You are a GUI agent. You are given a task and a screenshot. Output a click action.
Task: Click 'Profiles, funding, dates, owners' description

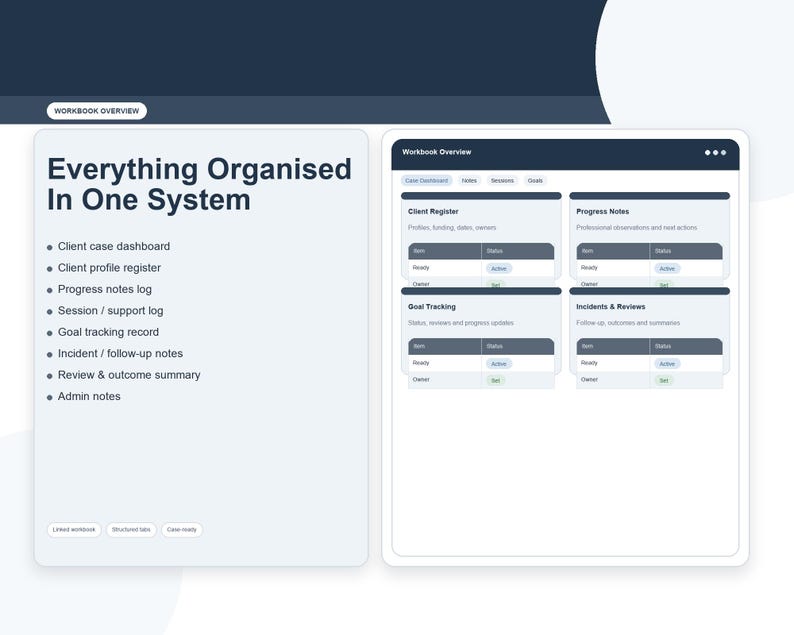pyautogui.click(x=452, y=228)
